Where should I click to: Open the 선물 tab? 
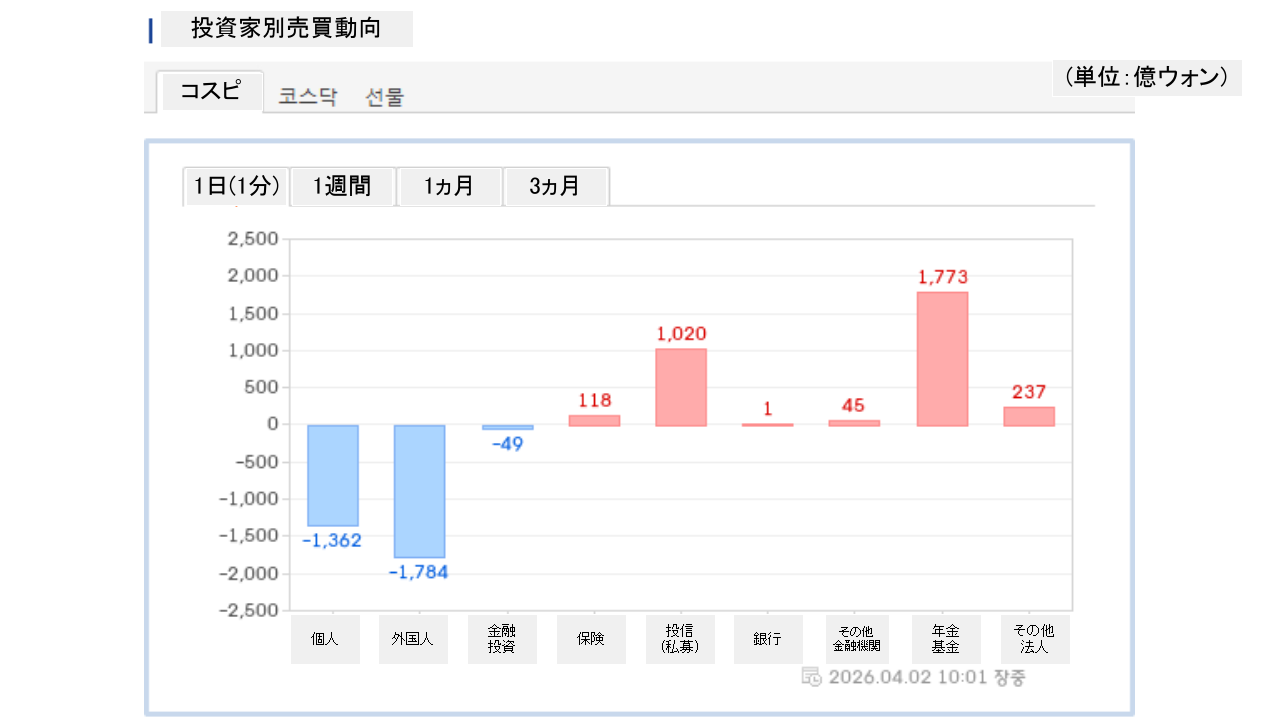(385, 97)
